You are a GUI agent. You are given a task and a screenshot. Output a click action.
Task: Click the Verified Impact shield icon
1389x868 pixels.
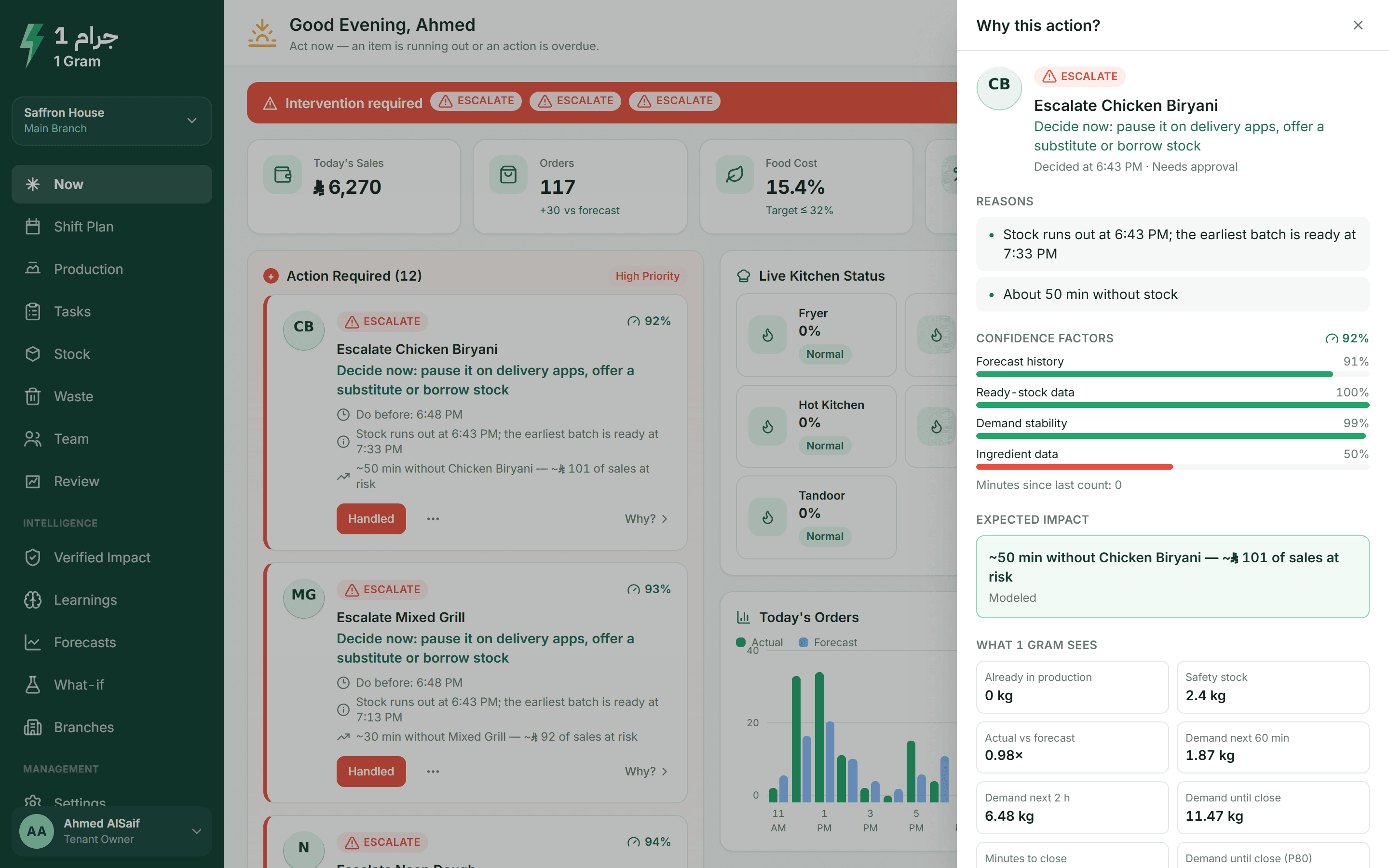33,557
